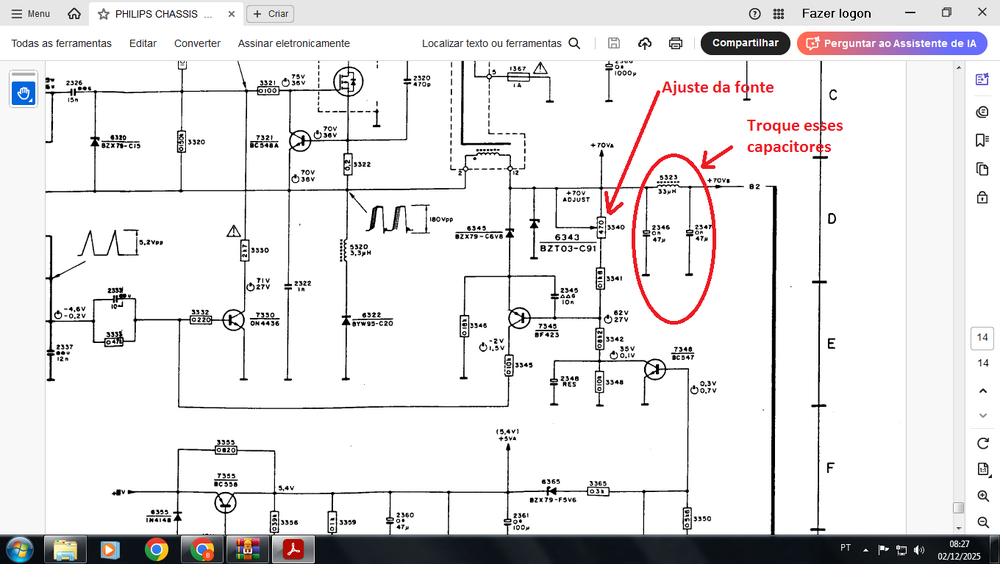Click the cloud upload icon
The width and height of the screenshot is (1000, 564).
click(645, 43)
